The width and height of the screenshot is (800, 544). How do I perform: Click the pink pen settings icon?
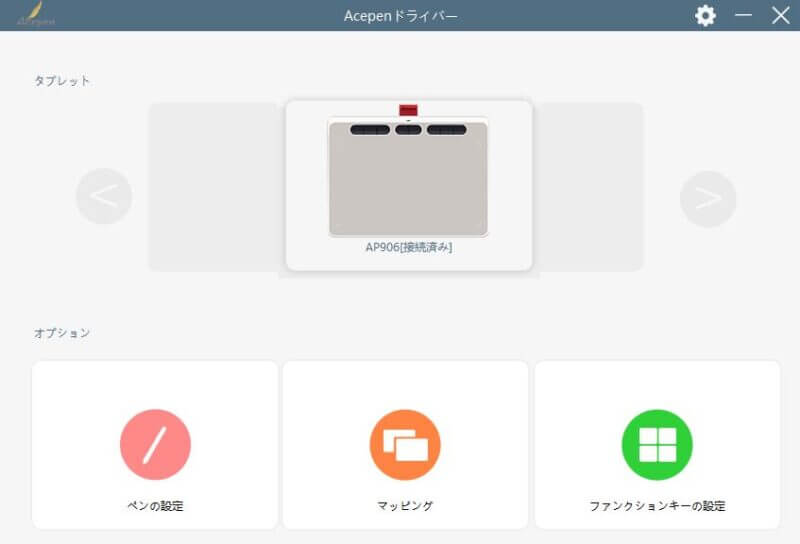155,445
